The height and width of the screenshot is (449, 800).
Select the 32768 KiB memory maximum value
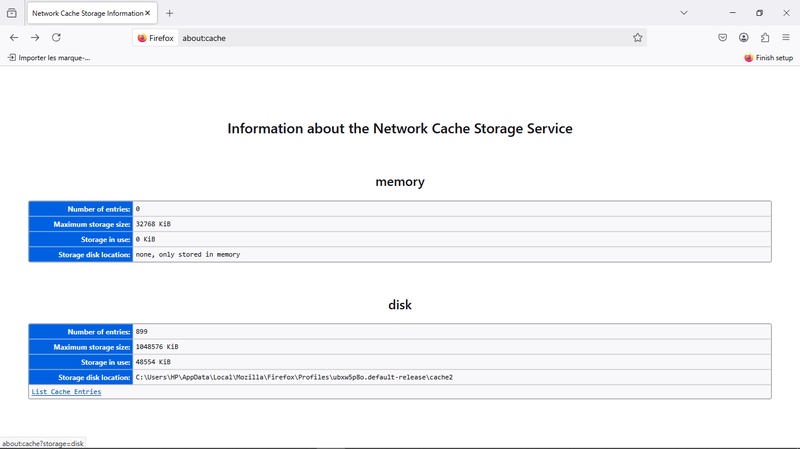(x=153, y=224)
